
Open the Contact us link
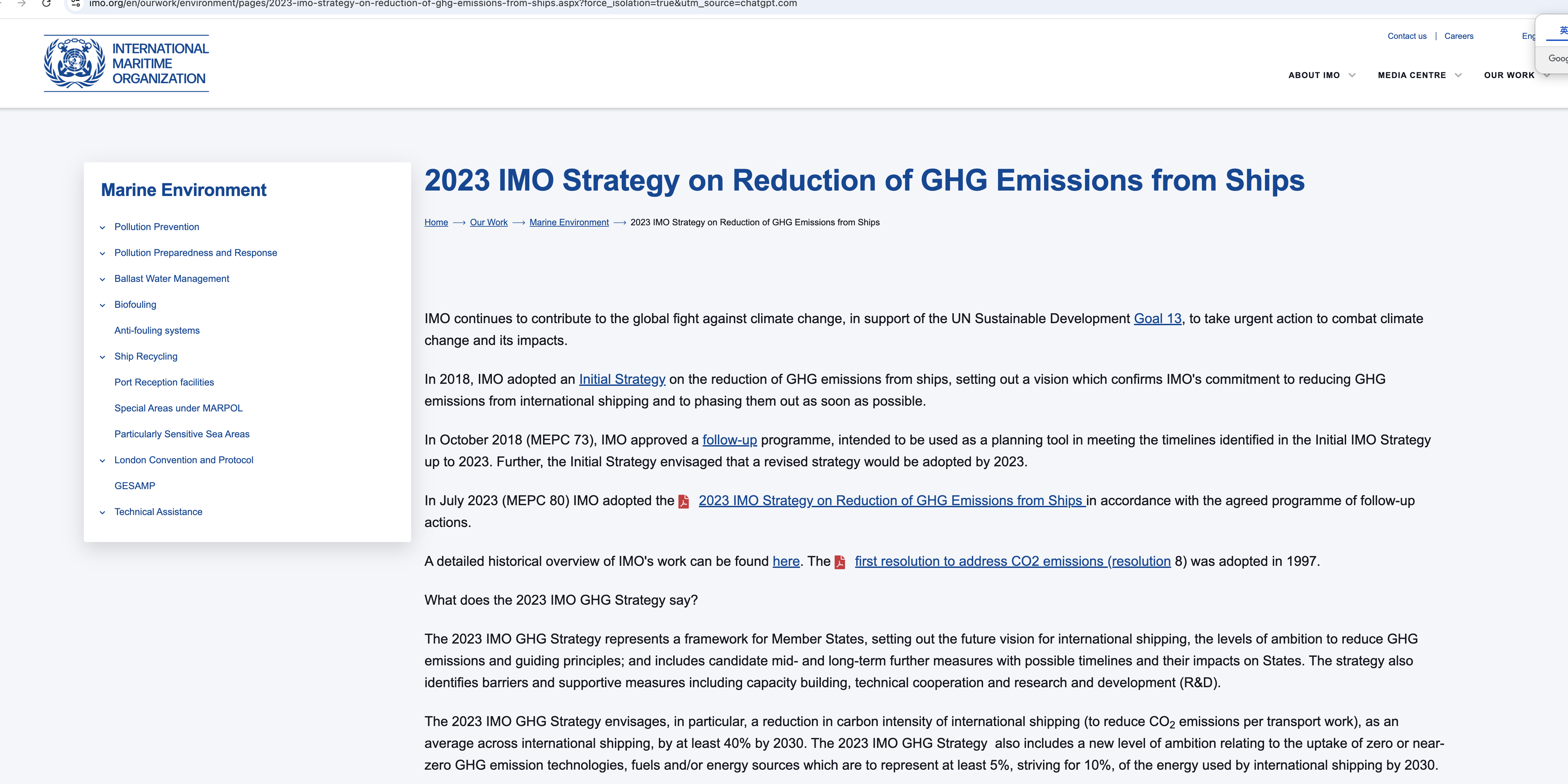1407,36
